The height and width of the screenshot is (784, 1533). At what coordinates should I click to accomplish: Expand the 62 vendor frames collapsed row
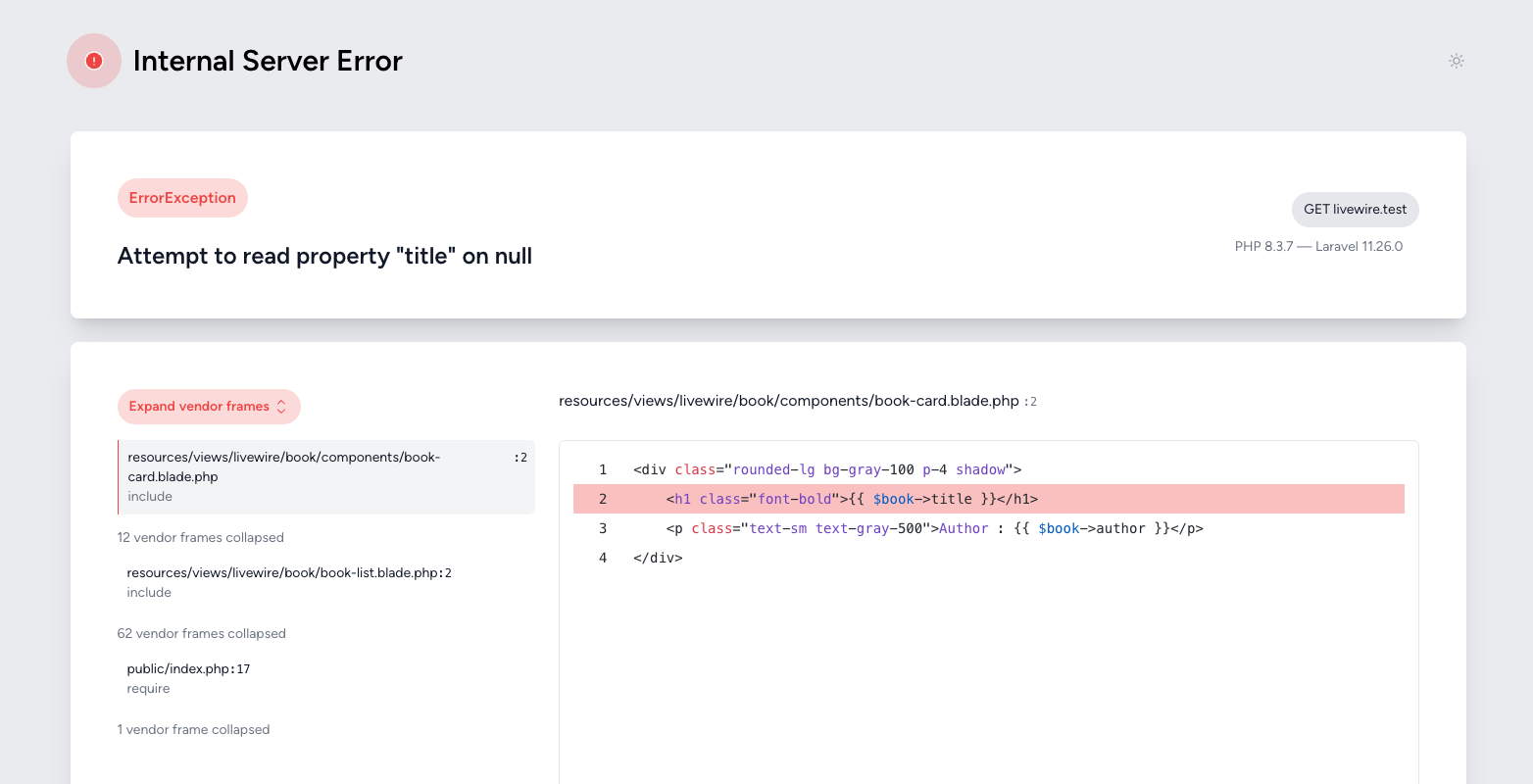tap(202, 634)
